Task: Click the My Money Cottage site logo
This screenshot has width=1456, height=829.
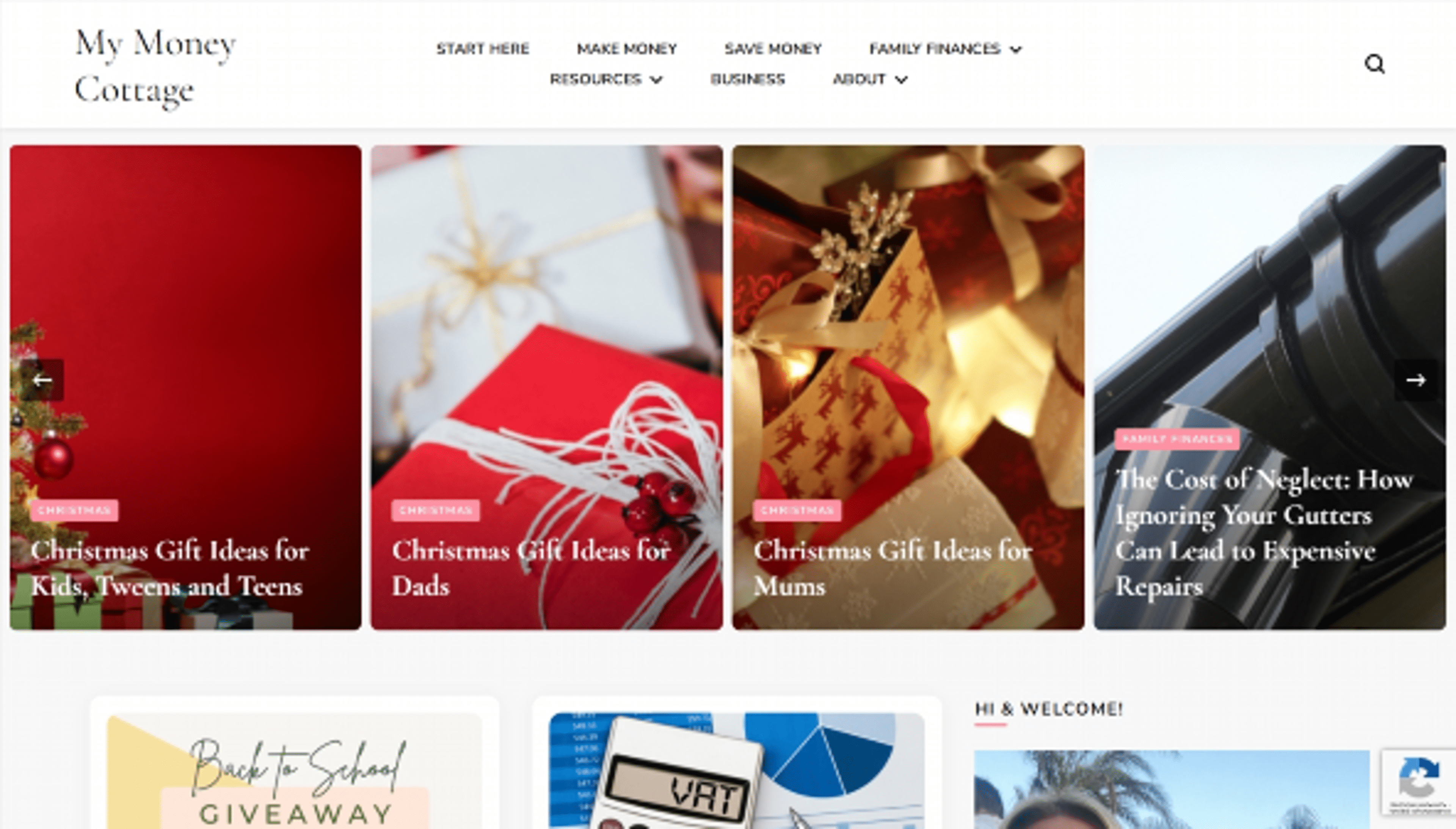Action: (155, 66)
